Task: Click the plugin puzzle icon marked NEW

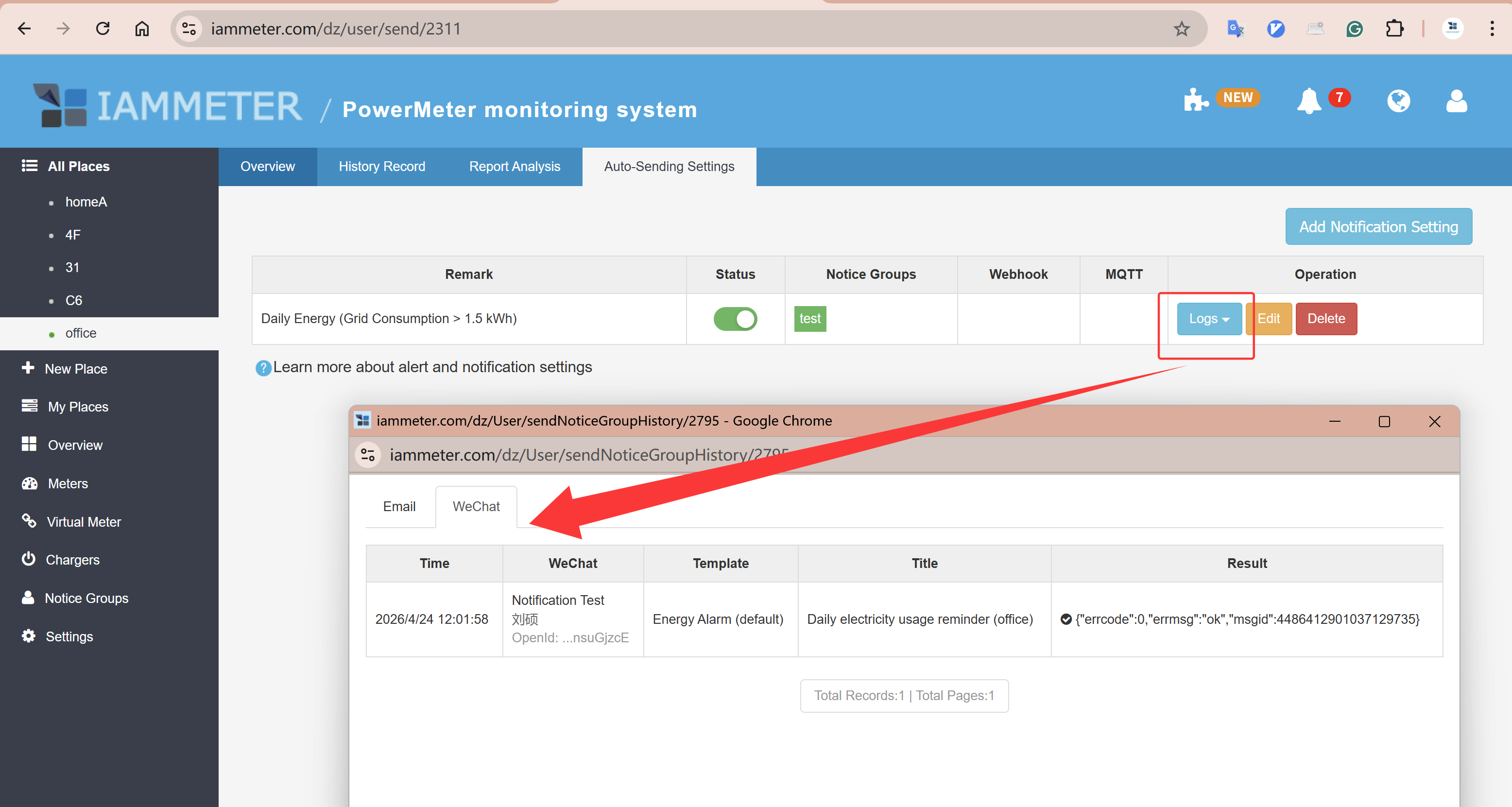Action: [x=1197, y=100]
